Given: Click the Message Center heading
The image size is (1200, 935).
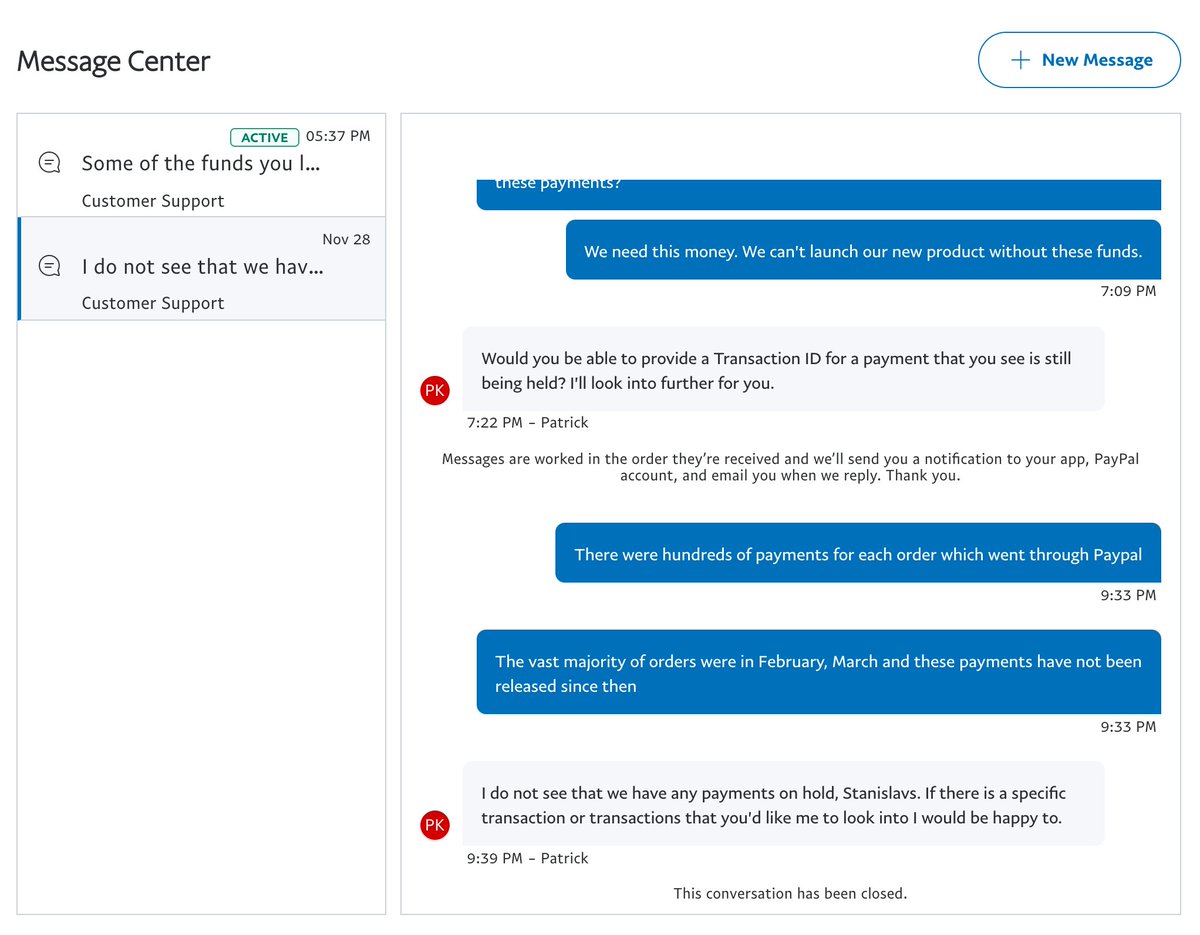Looking at the screenshot, I should click(114, 61).
